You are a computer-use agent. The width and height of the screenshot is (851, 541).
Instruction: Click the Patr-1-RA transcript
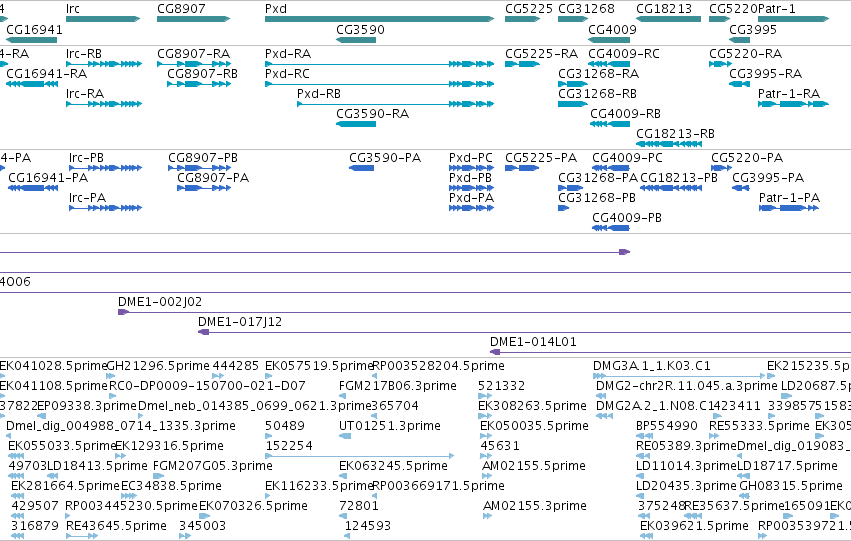793,104
